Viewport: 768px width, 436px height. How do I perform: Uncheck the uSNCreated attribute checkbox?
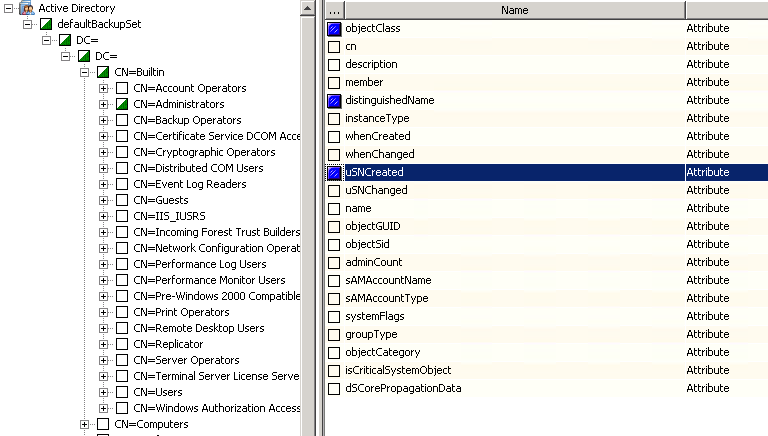pos(334,172)
